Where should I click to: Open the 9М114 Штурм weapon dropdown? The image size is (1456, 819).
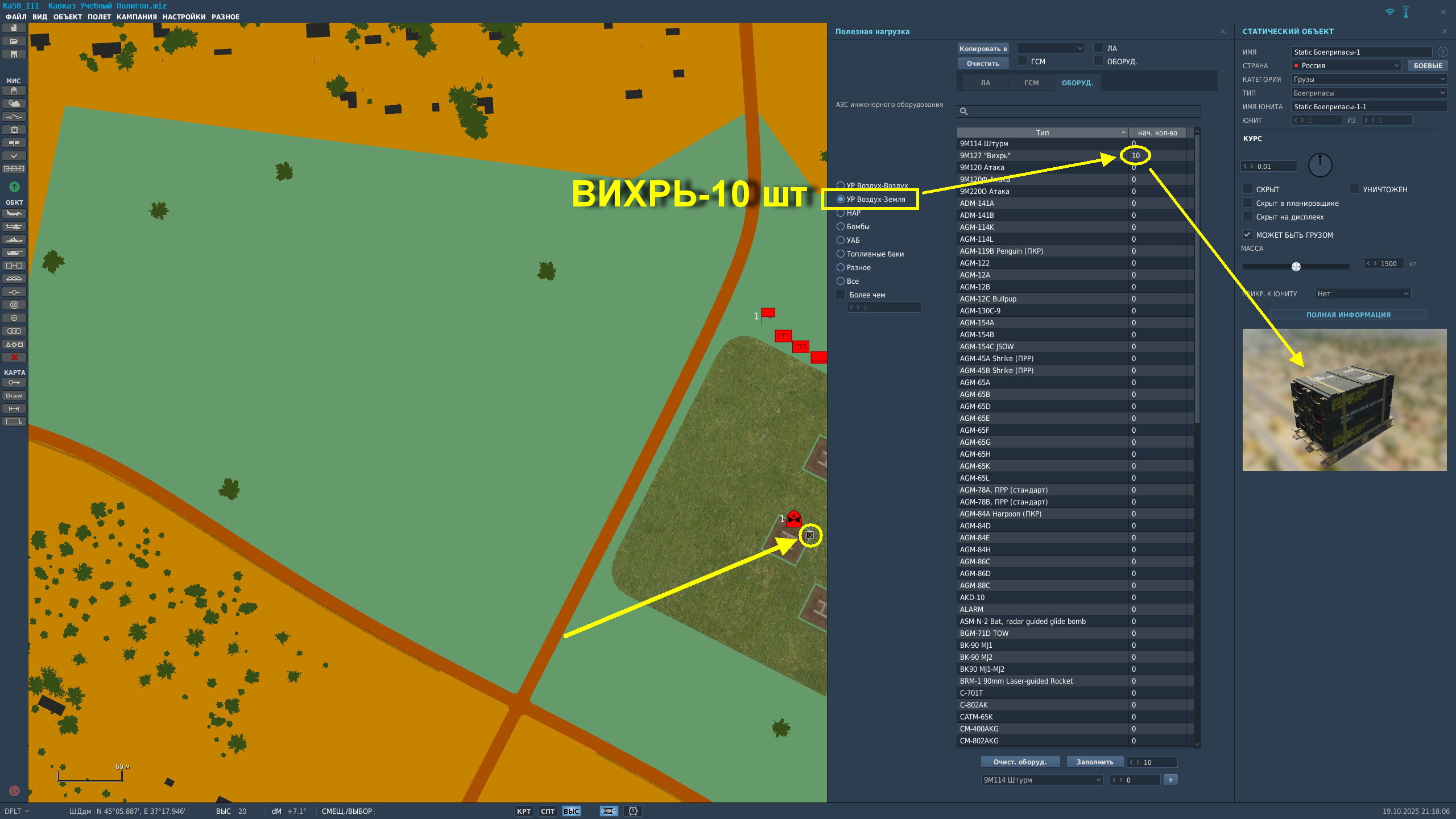point(1042,780)
